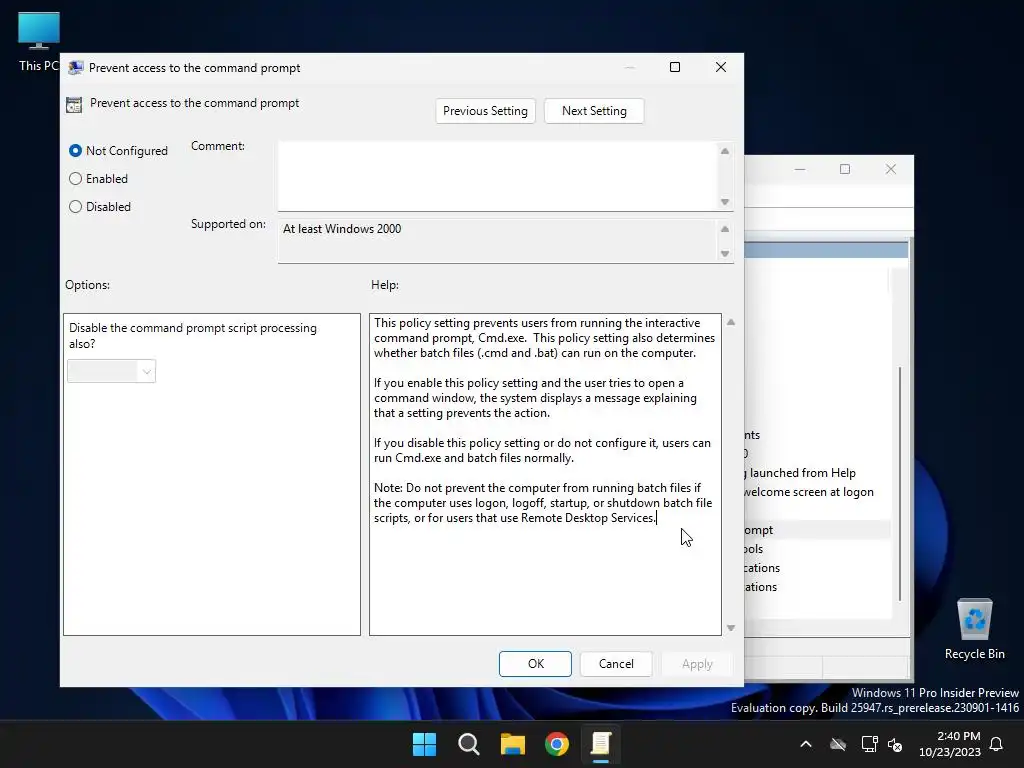Click Help pane scroll down arrow

click(x=731, y=628)
